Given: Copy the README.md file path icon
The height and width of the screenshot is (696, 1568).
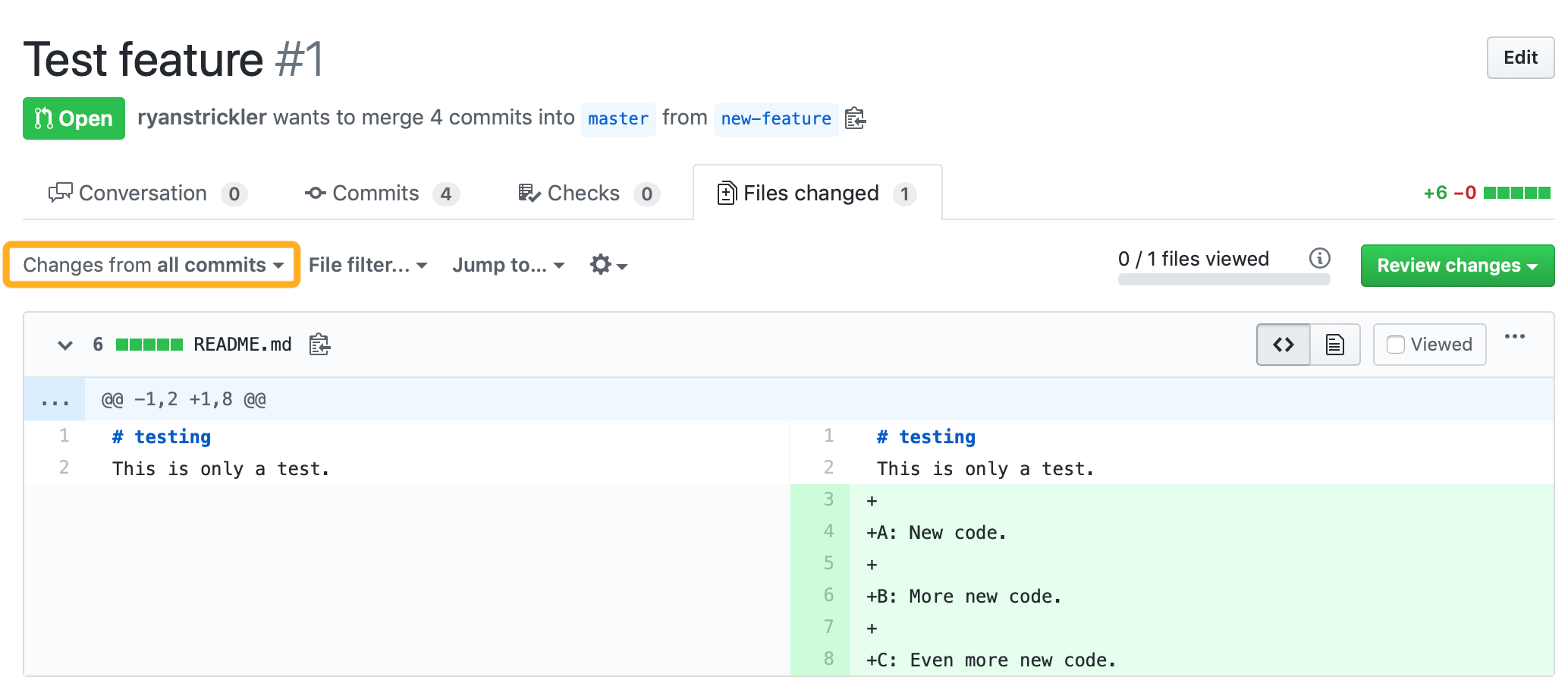Looking at the screenshot, I should pyautogui.click(x=319, y=345).
